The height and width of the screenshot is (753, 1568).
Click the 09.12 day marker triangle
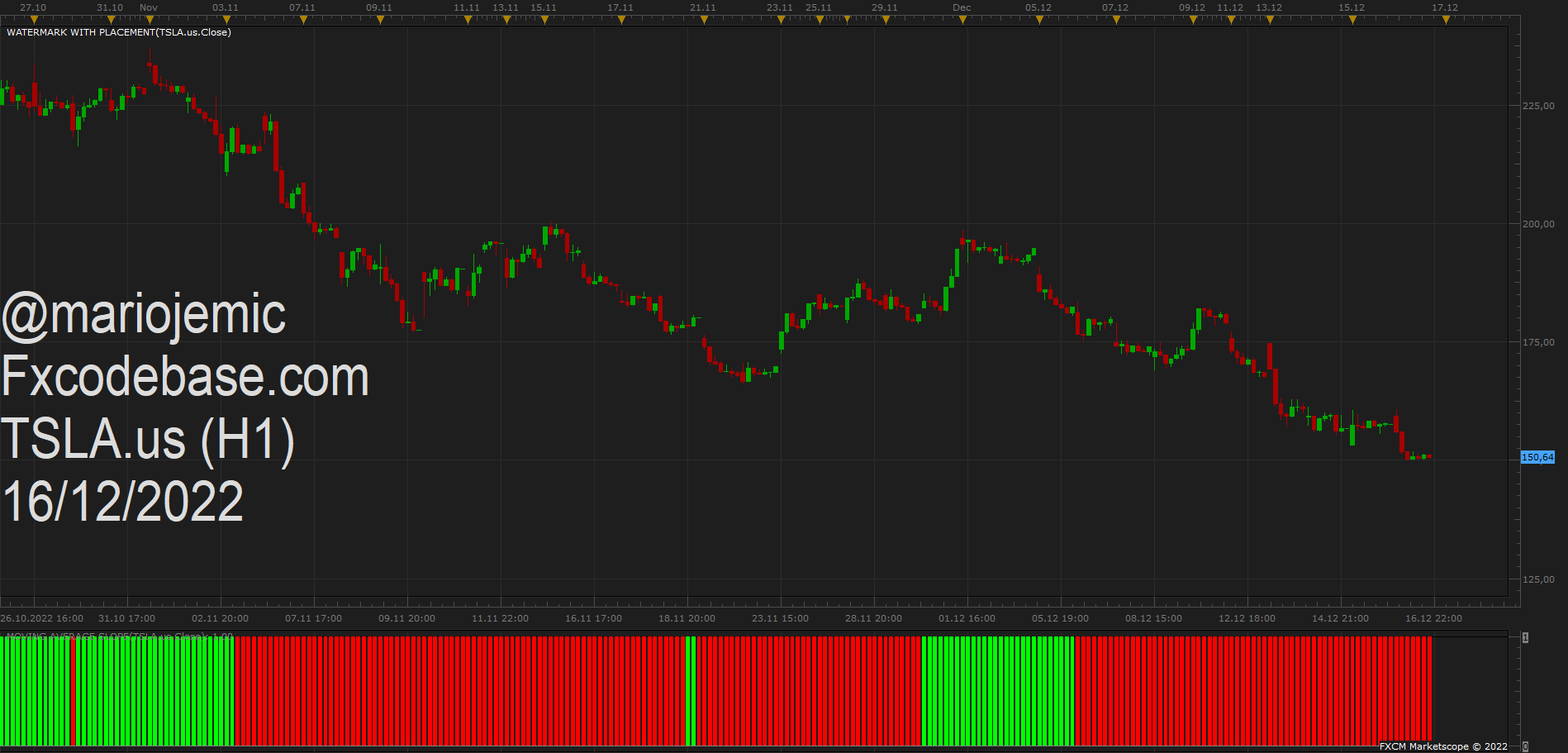1193,20
